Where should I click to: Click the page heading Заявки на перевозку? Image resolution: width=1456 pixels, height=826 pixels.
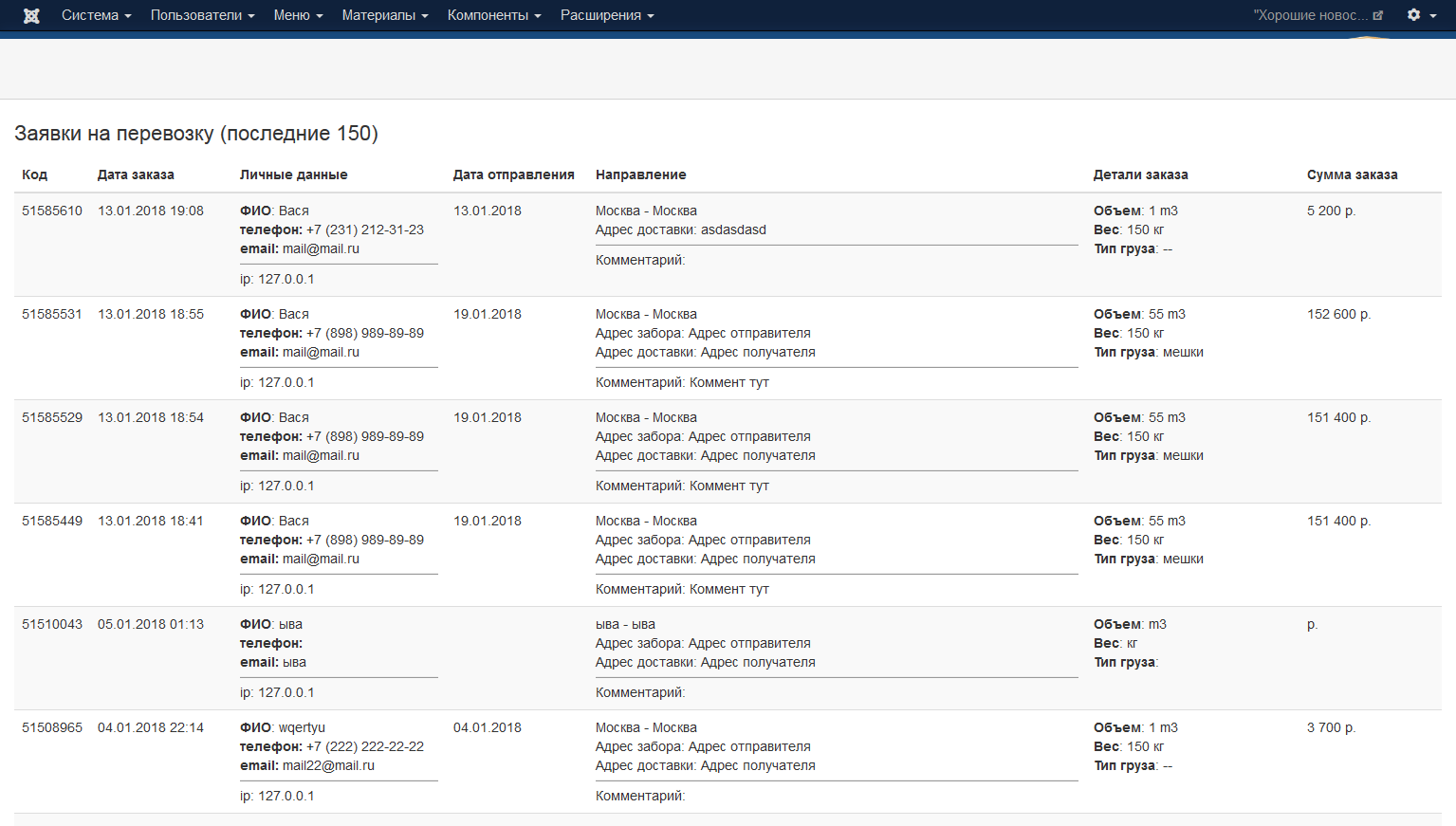click(196, 133)
